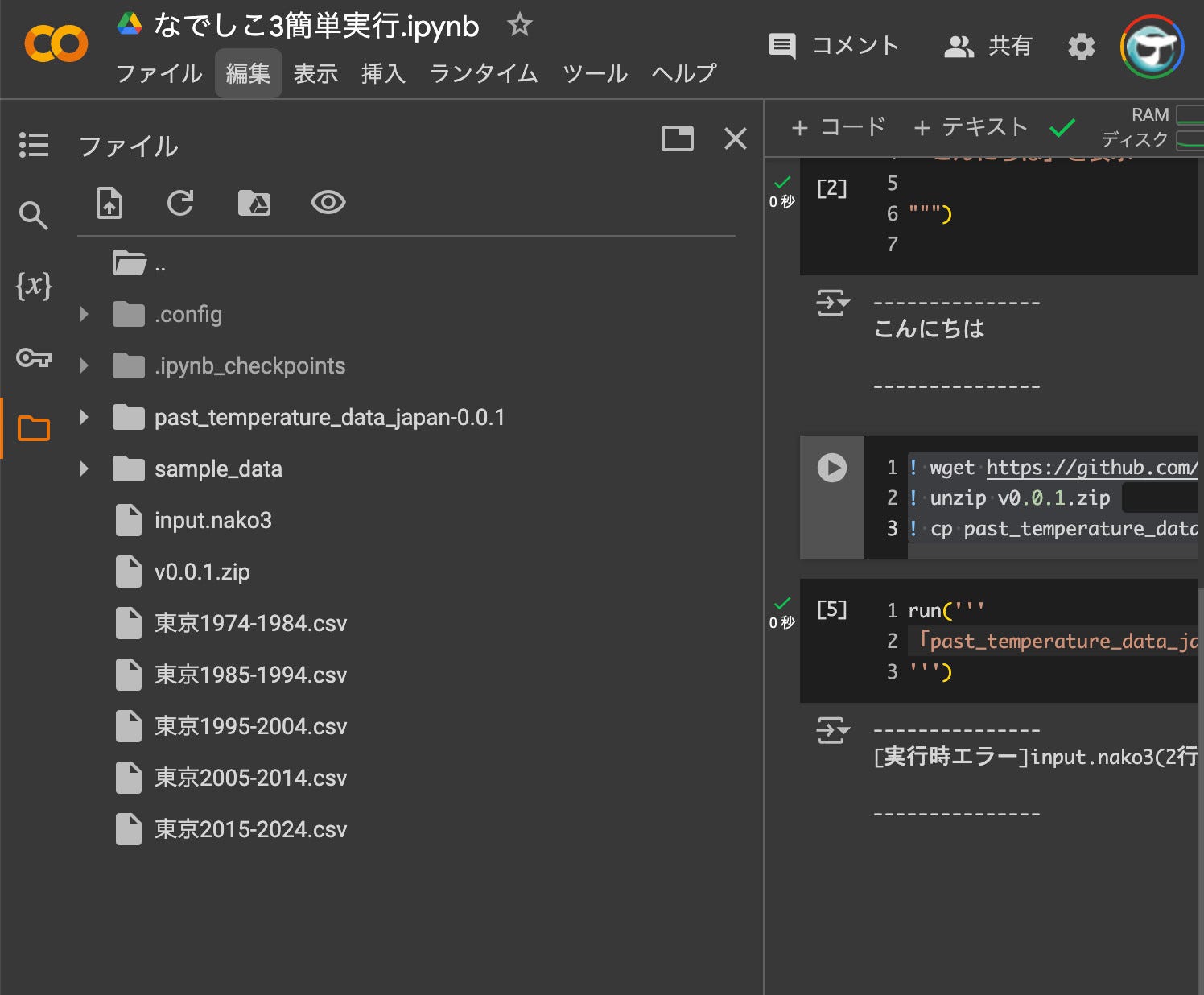The image size is (1204, 995).
Task: Click the parent folder '..' icon
Action: [x=129, y=262]
